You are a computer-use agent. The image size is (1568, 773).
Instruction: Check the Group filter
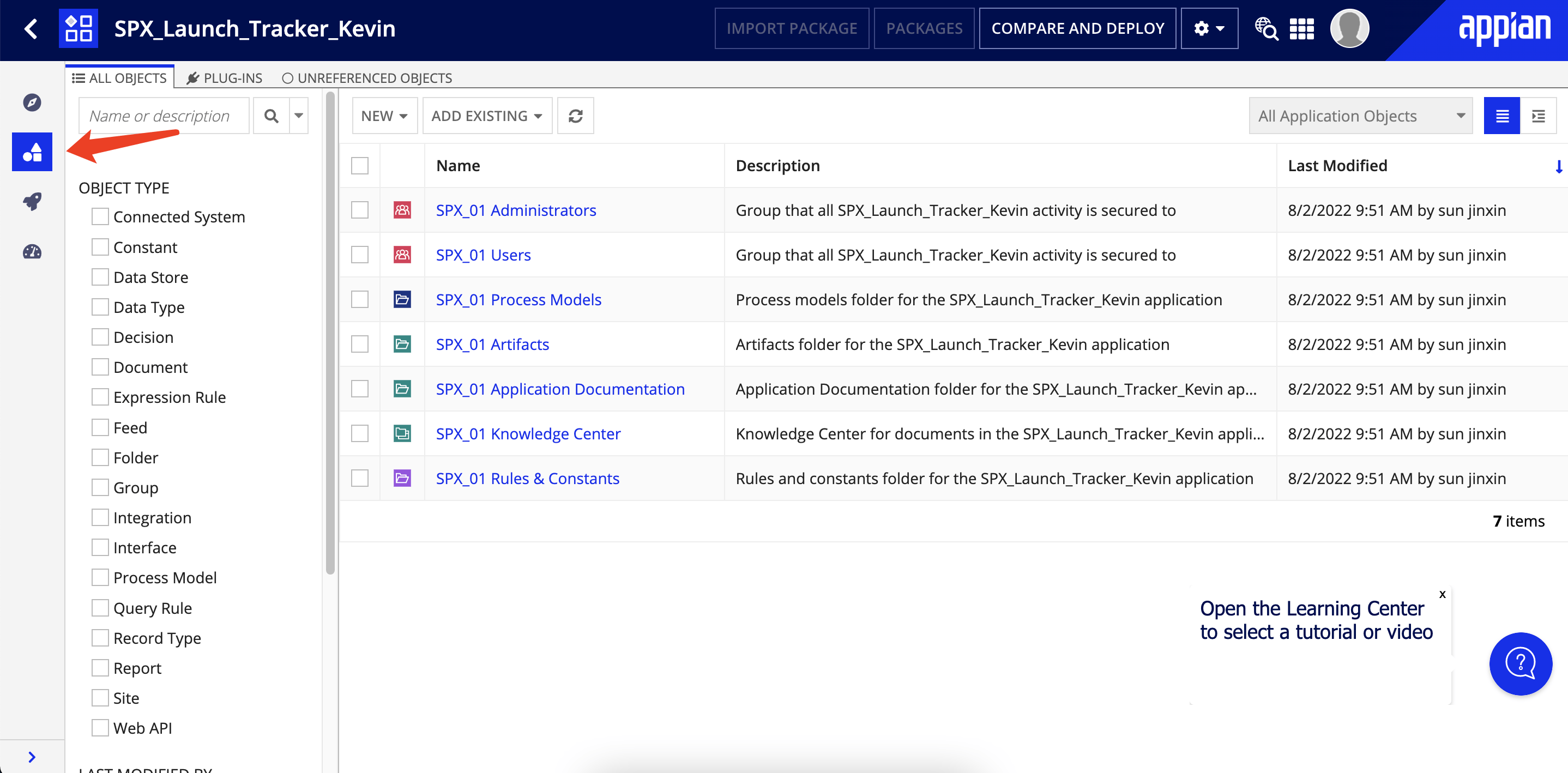coord(100,487)
